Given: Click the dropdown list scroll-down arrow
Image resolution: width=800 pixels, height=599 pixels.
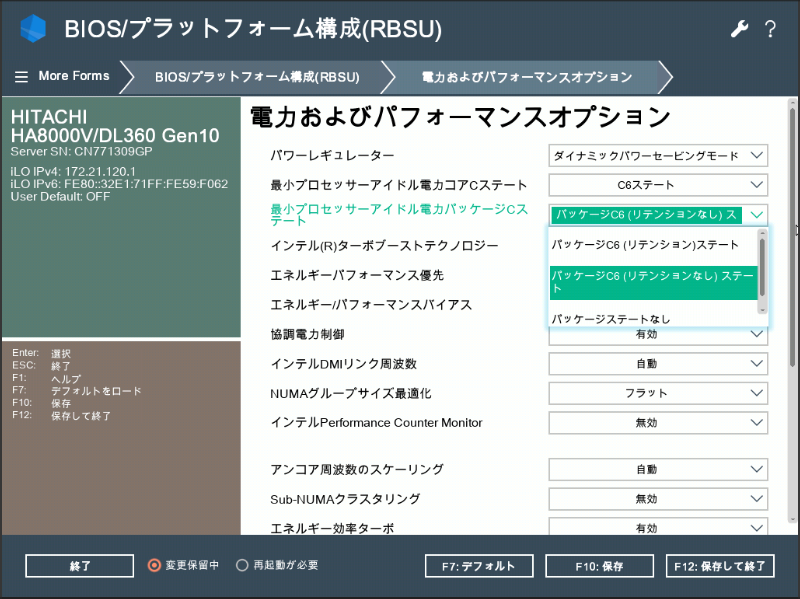Looking at the screenshot, I should [x=762, y=310].
